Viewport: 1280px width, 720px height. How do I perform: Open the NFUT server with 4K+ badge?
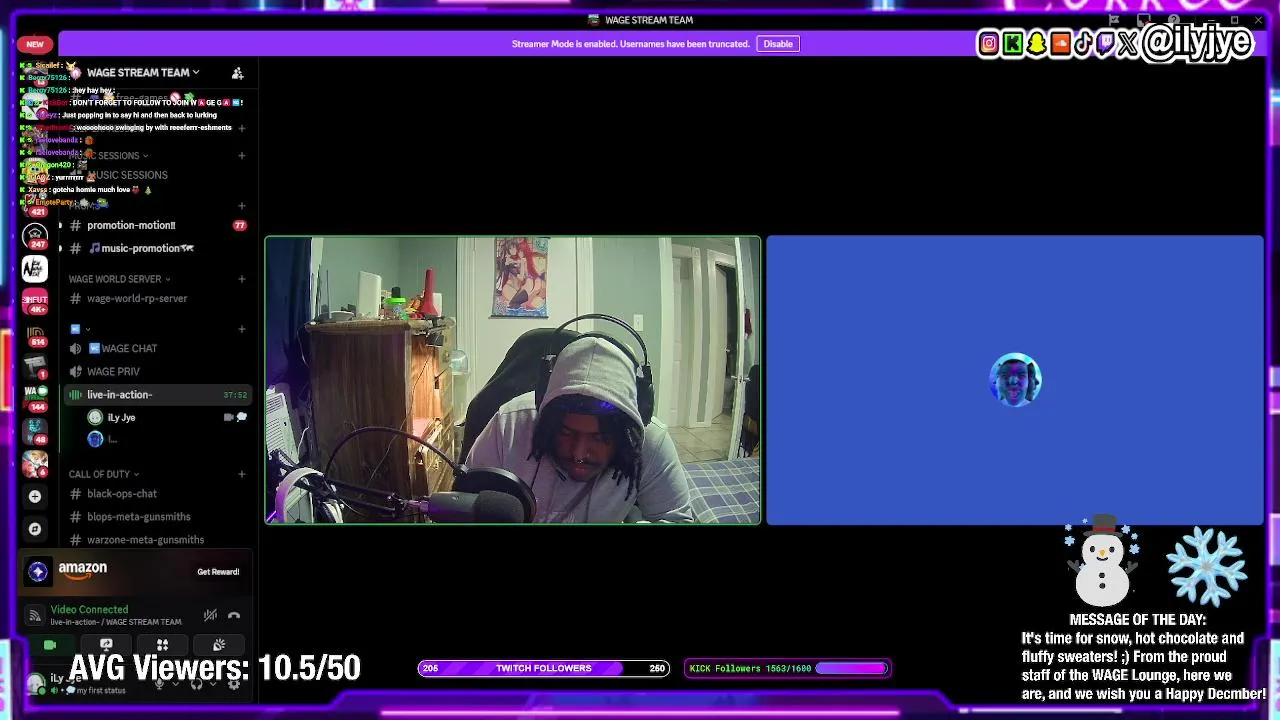(x=35, y=302)
